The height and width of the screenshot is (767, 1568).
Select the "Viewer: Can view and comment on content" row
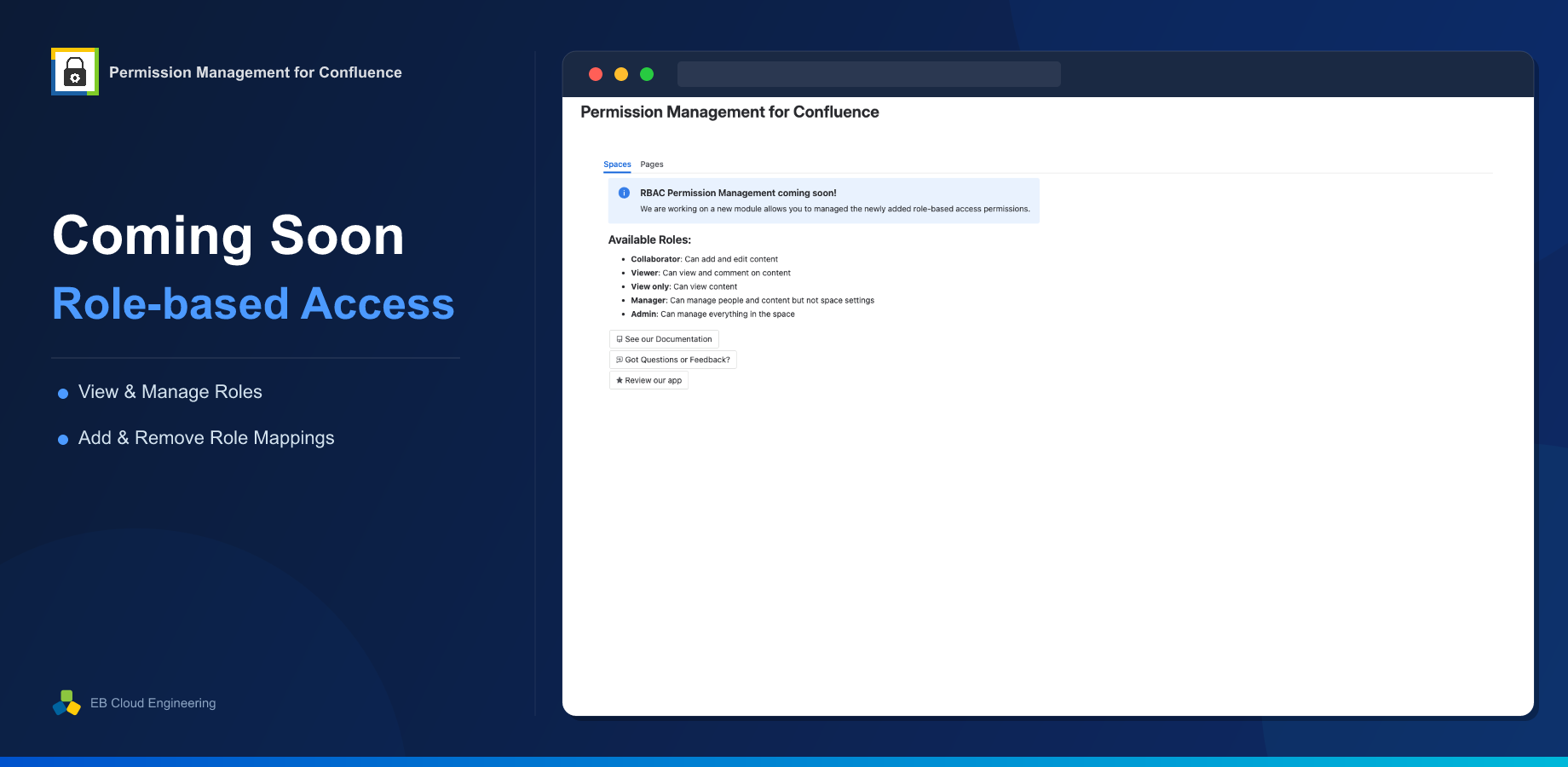coord(711,273)
